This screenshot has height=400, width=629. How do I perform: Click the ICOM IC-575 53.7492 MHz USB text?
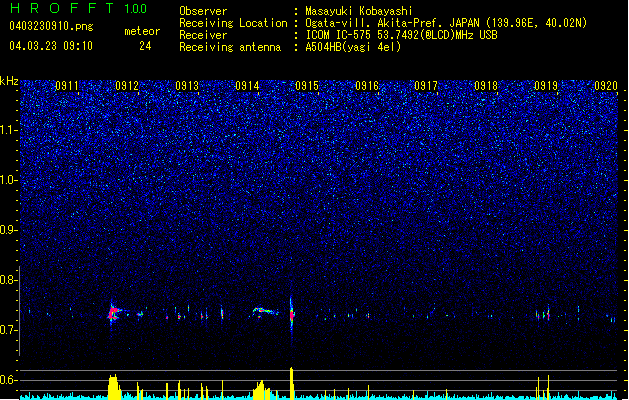(401, 35)
